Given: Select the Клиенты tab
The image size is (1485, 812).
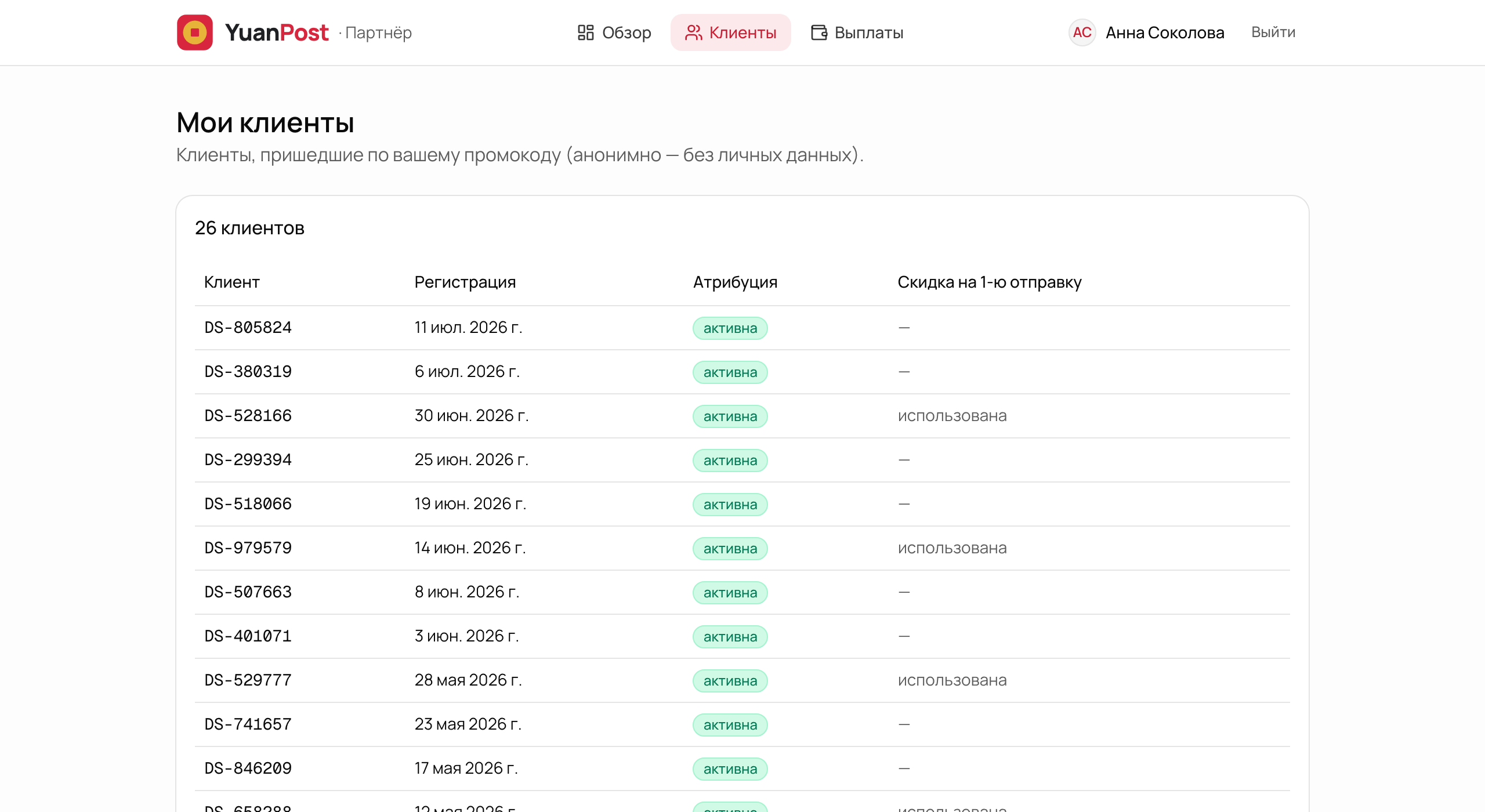Looking at the screenshot, I should pyautogui.click(x=731, y=32).
